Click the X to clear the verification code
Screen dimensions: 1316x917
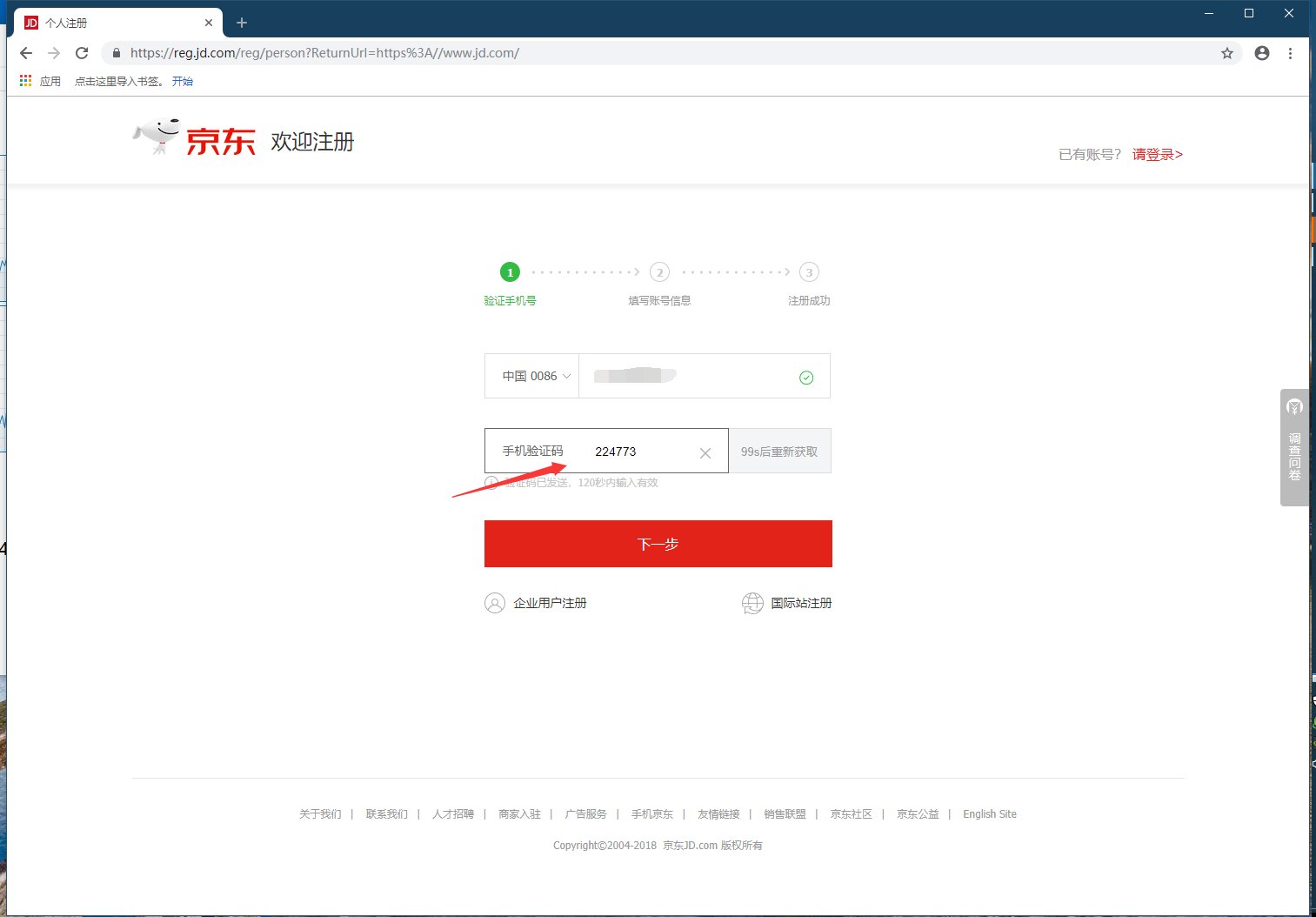705,452
